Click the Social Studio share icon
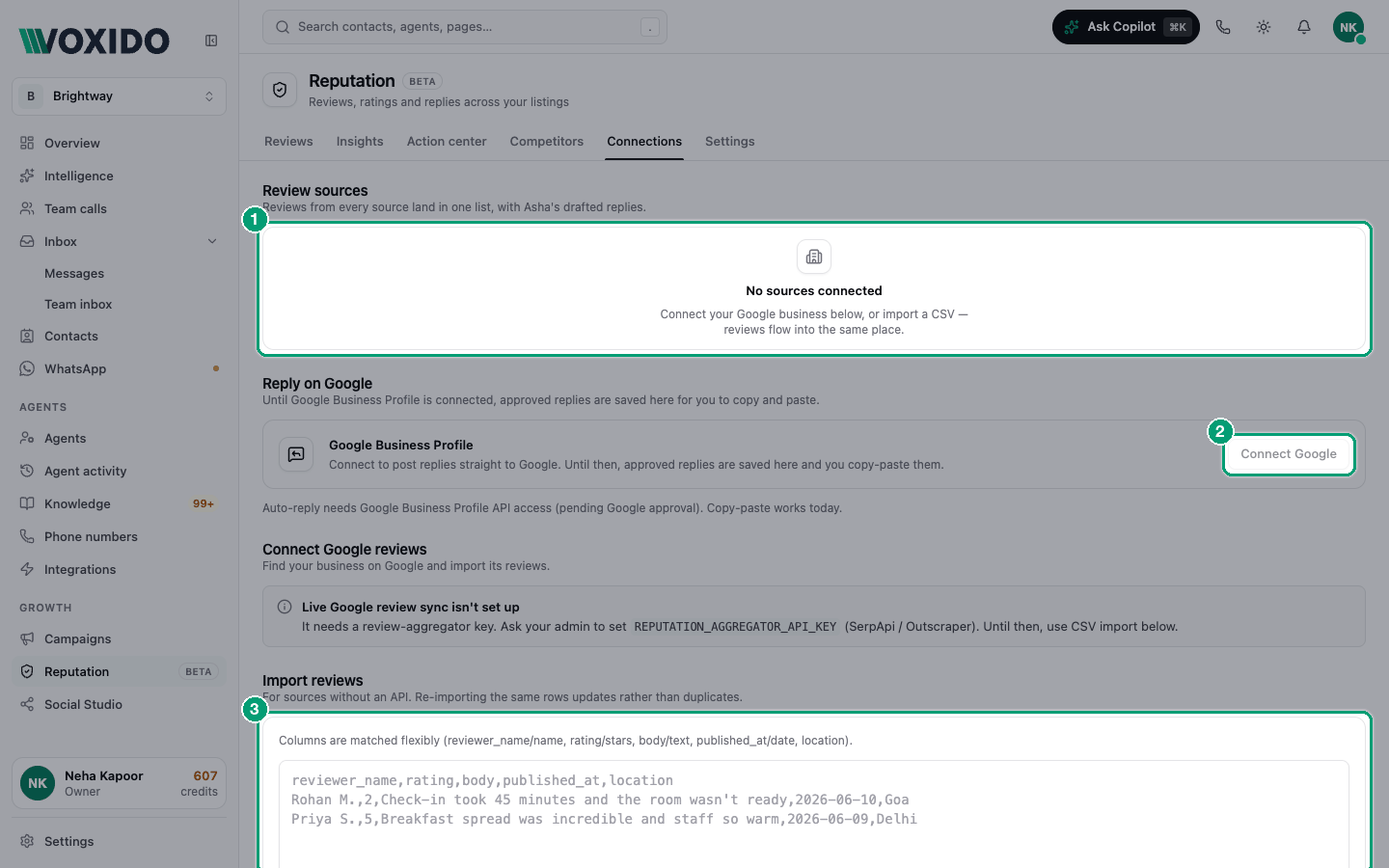Screen dimensions: 1389x868 click(x=27, y=704)
